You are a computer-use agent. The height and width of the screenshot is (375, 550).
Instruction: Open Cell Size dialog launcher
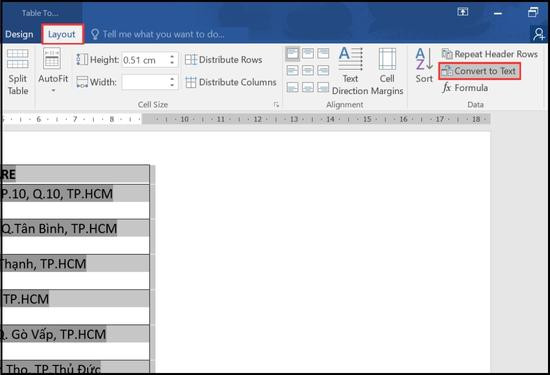click(276, 105)
